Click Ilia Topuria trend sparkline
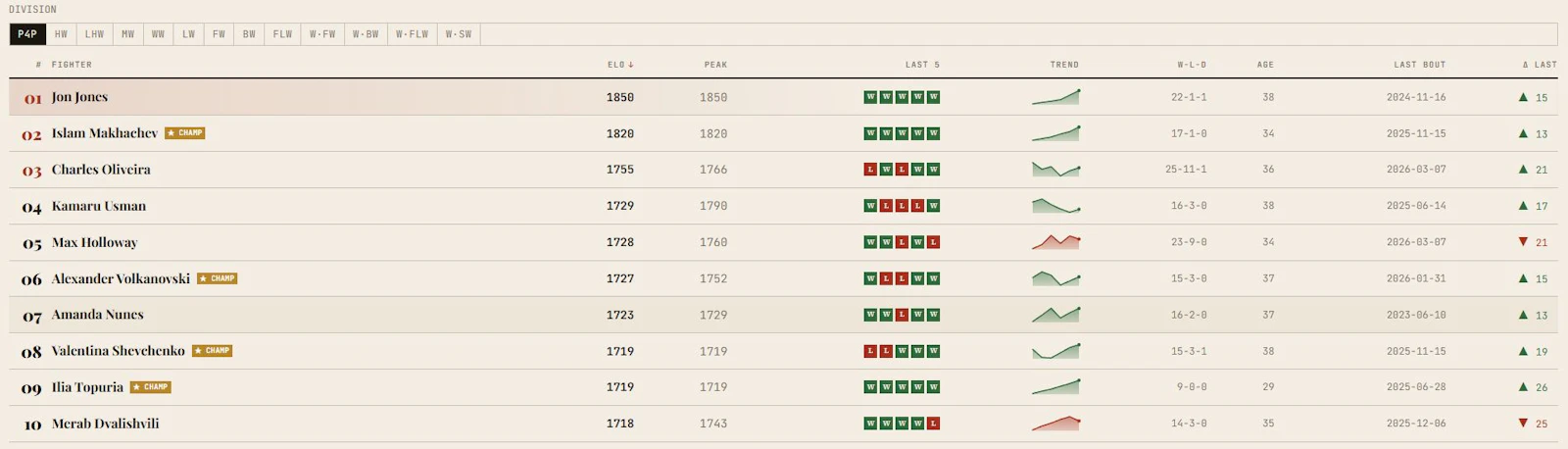The width and height of the screenshot is (1568, 449). point(1055,387)
